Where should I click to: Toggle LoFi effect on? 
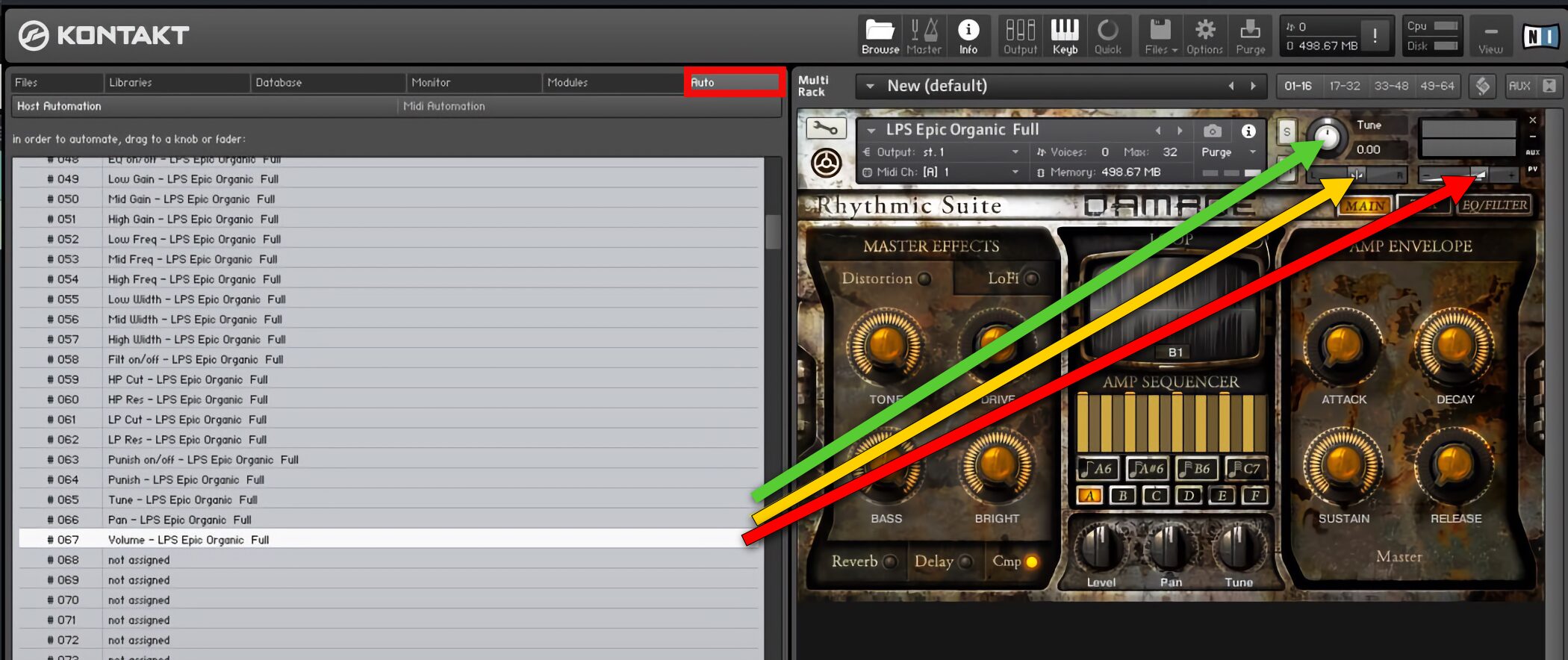(x=1032, y=278)
